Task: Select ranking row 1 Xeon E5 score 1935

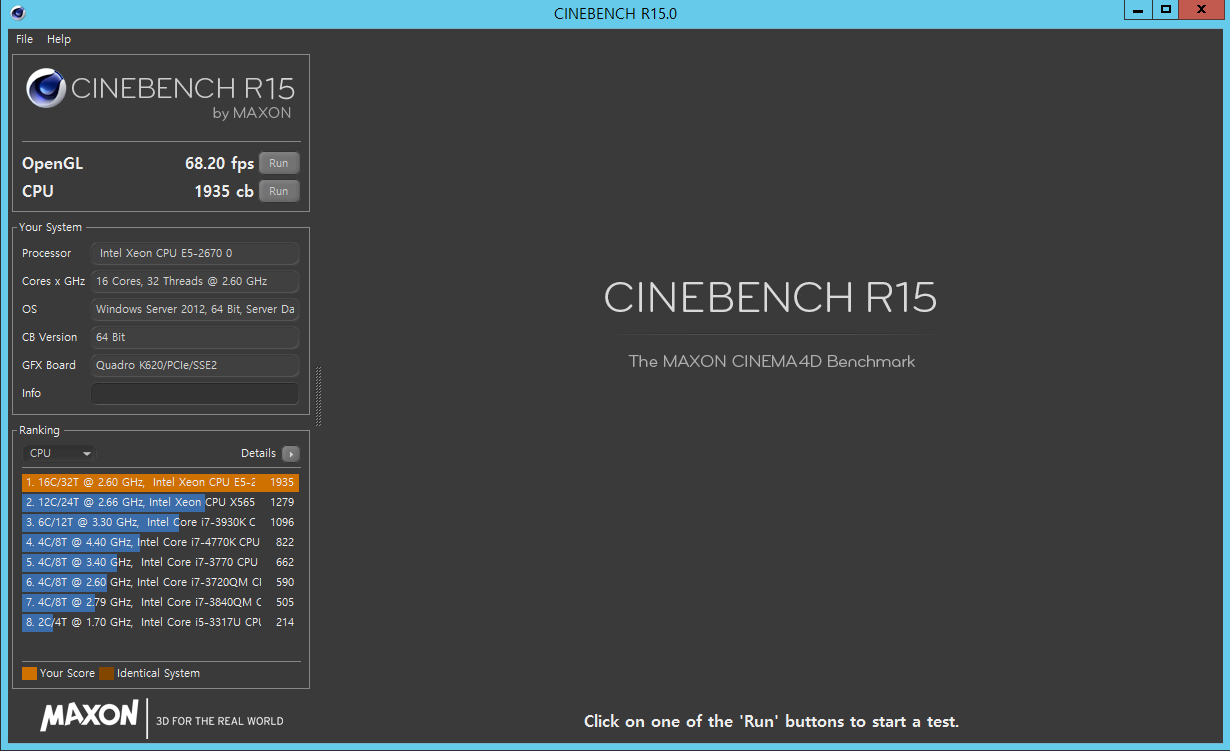Action: 160,482
